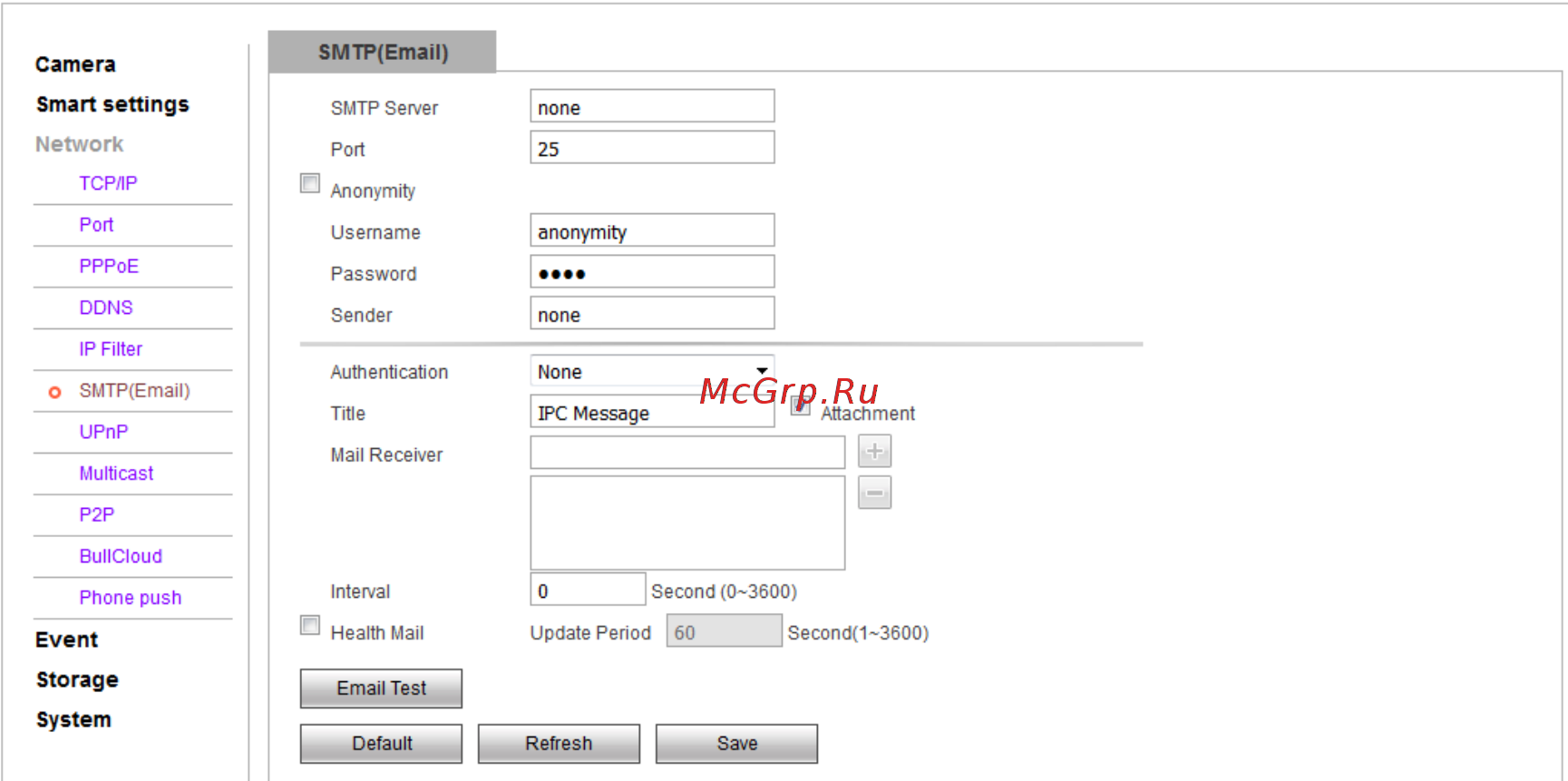Select the SMTP(Email) radio marker icon

click(x=54, y=392)
